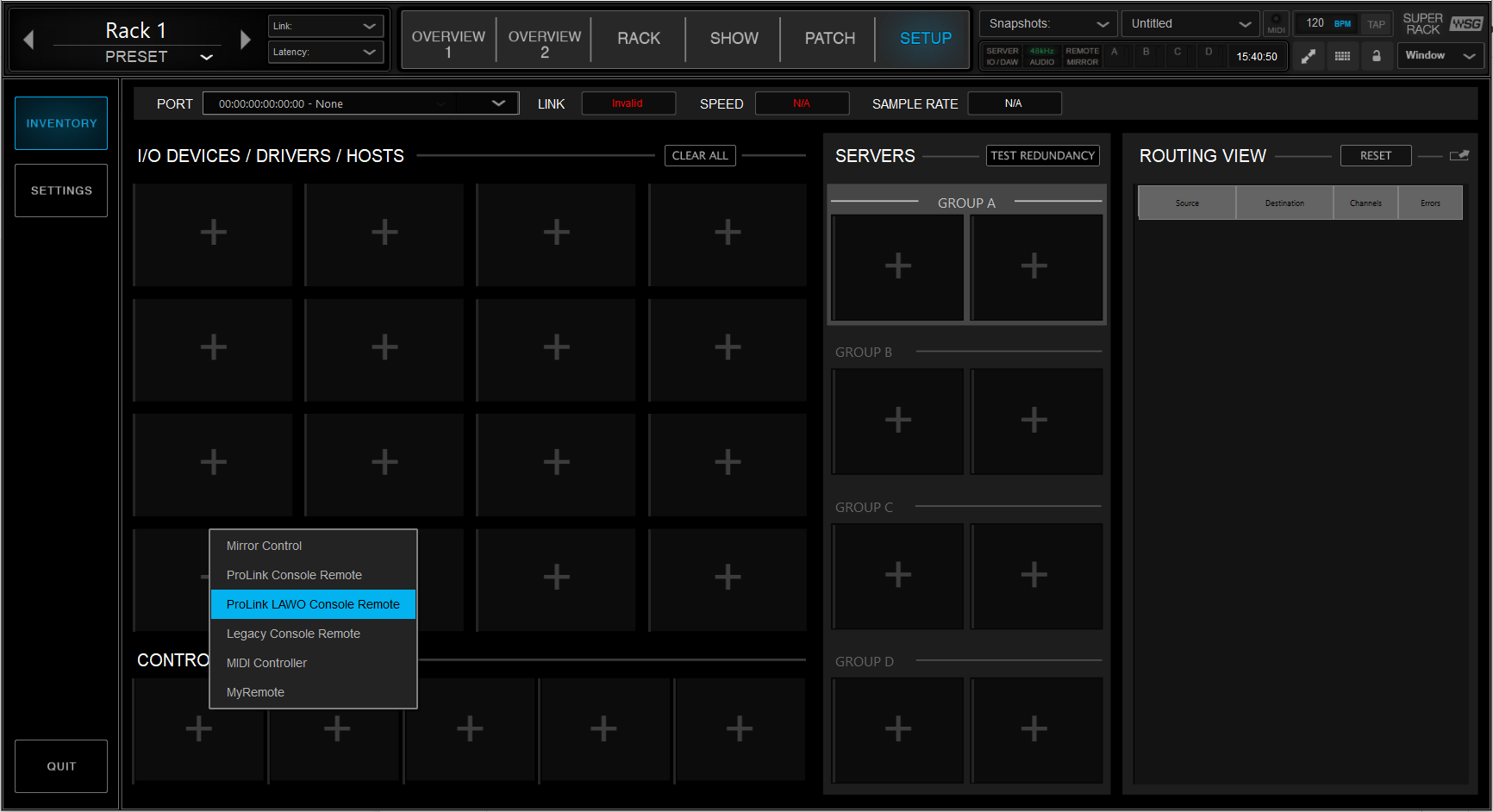
Task: Open the Window dropdown
Action: (x=1440, y=56)
